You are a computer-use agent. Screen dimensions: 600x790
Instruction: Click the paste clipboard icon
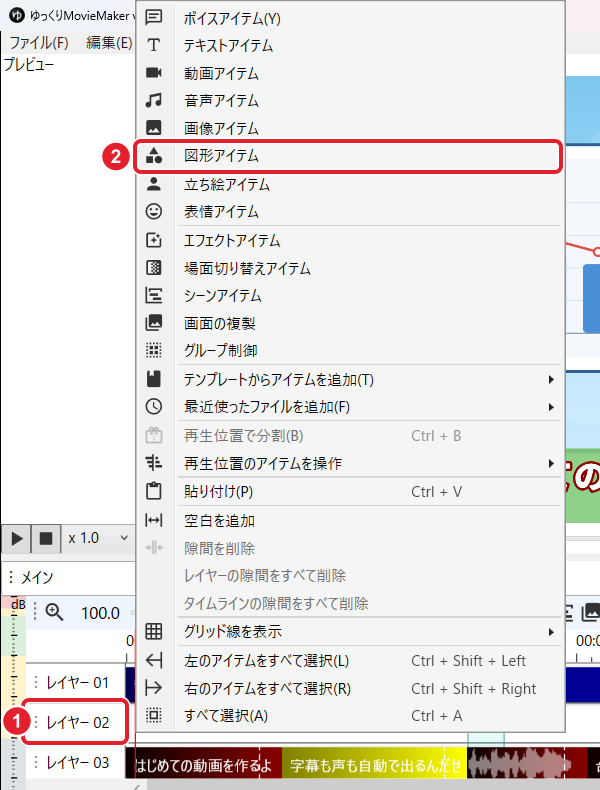click(x=154, y=491)
